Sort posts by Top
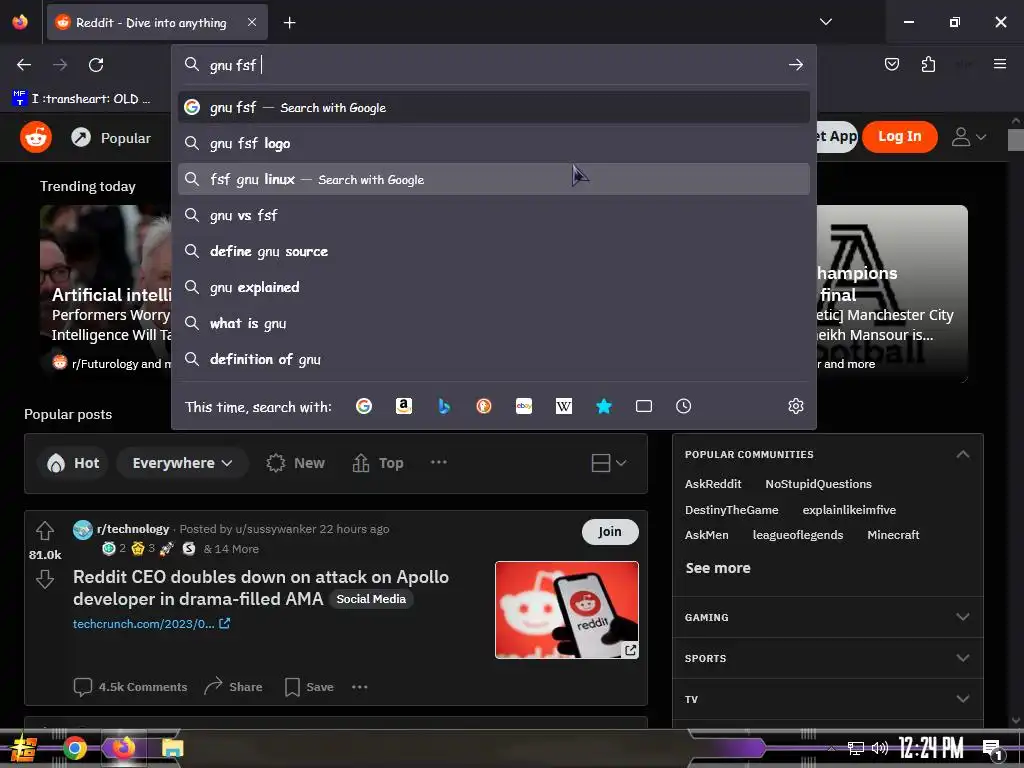The width and height of the screenshot is (1024, 768). coord(378,463)
